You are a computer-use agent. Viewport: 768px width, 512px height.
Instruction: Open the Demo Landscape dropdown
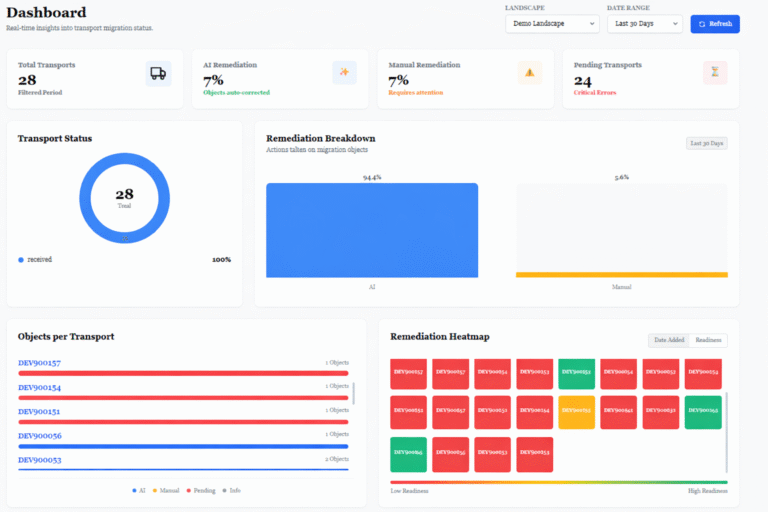(x=550, y=23)
